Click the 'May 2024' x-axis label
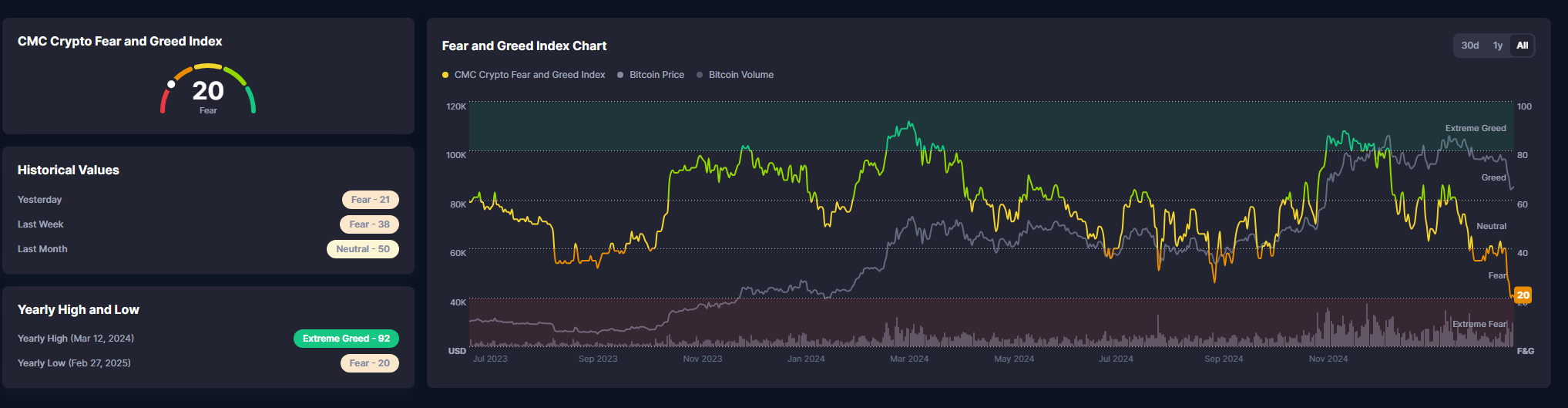 (1014, 359)
